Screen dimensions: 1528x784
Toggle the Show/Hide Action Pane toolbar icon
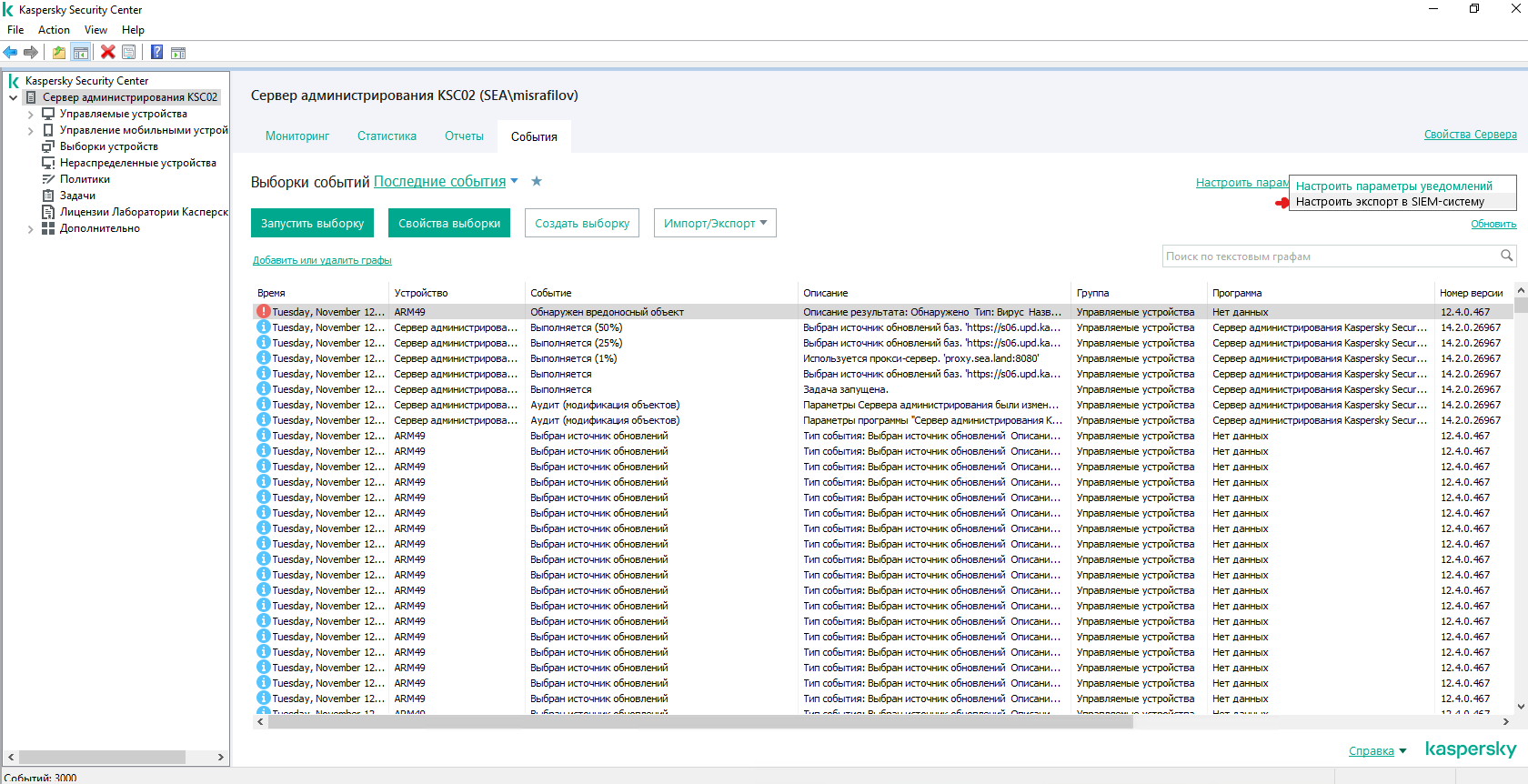178,53
